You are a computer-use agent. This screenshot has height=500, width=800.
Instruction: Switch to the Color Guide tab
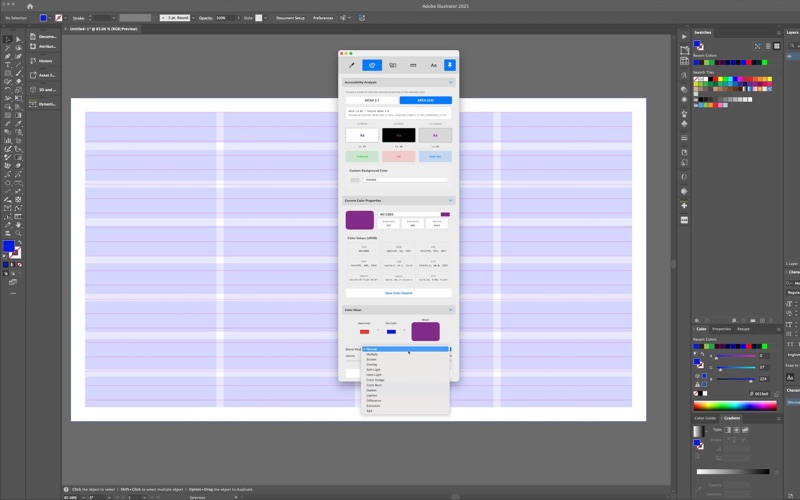[705, 418]
